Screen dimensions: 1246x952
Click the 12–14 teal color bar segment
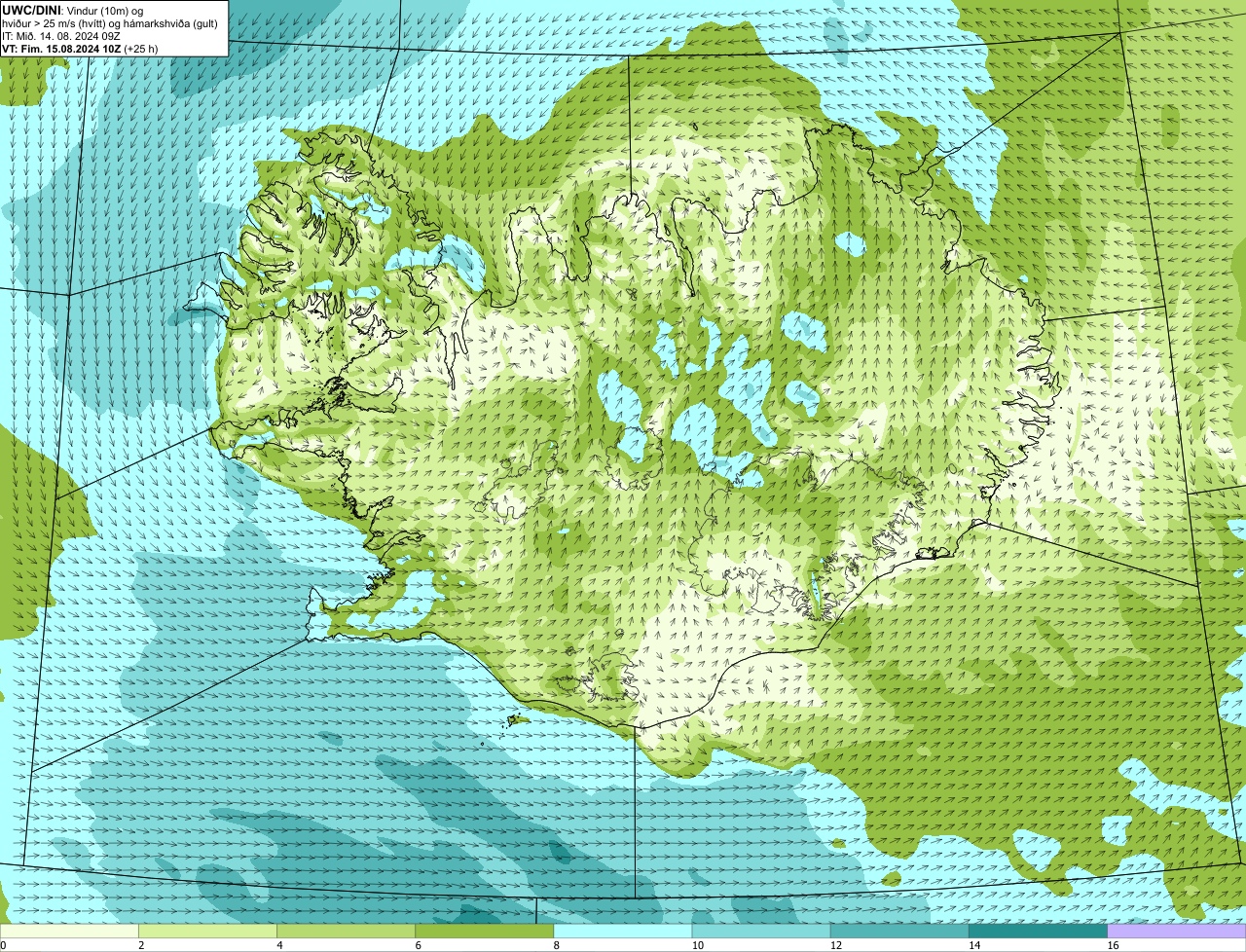click(899, 932)
